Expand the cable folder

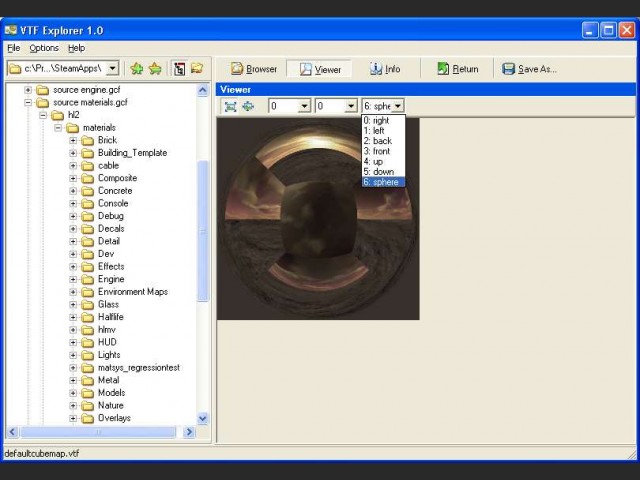coord(73,166)
